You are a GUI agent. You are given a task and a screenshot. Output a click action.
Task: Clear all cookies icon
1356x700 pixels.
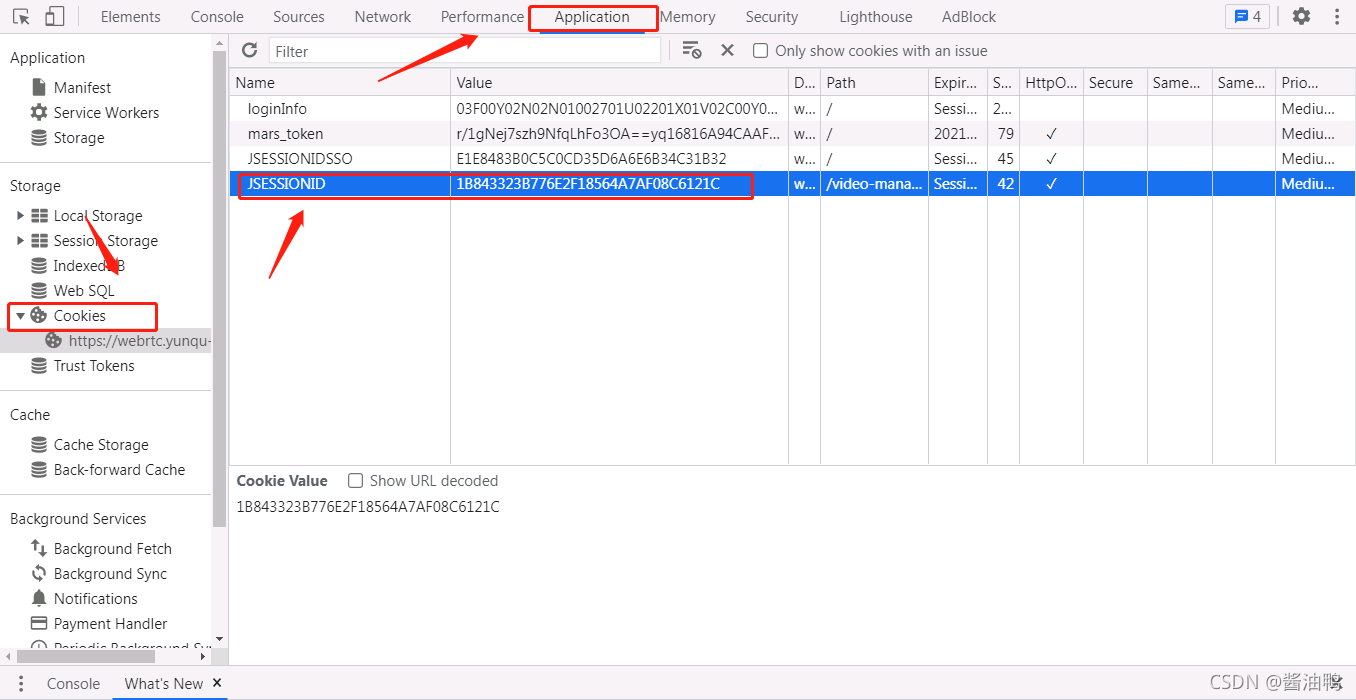(x=691, y=50)
